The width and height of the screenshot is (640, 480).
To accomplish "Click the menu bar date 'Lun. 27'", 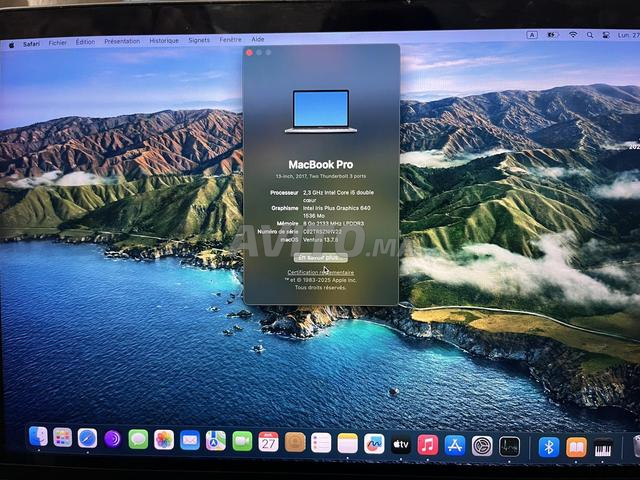I will (629, 36).
